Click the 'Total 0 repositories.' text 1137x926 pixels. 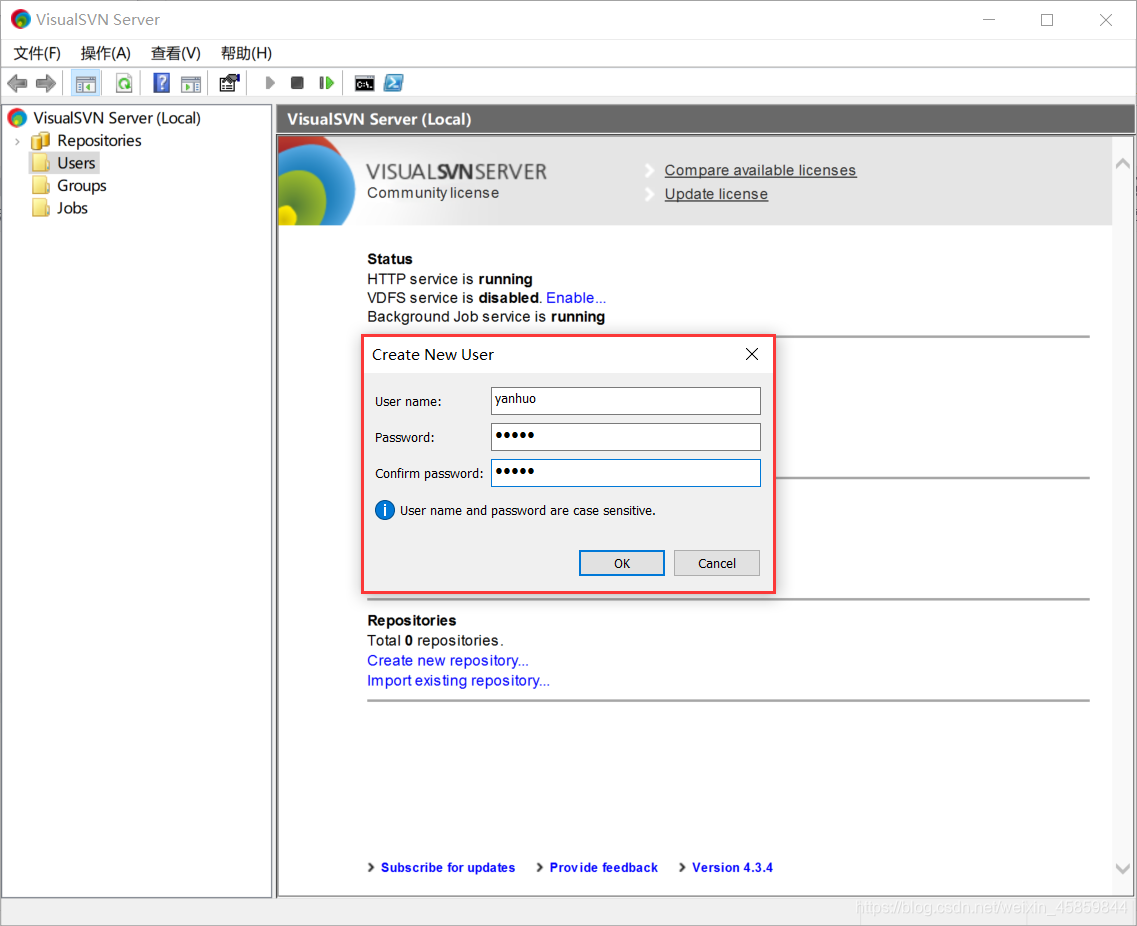click(435, 641)
